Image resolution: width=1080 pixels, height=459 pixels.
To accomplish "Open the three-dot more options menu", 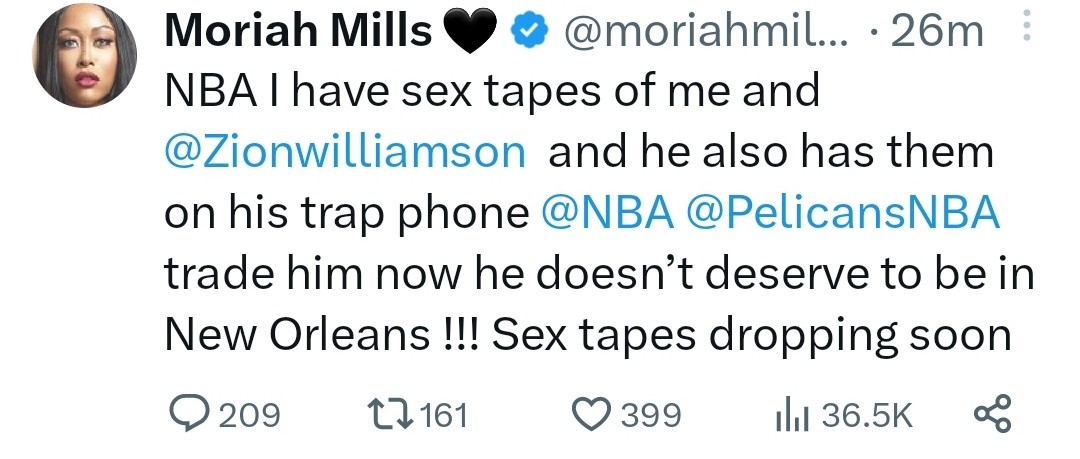I will click(1022, 32).
